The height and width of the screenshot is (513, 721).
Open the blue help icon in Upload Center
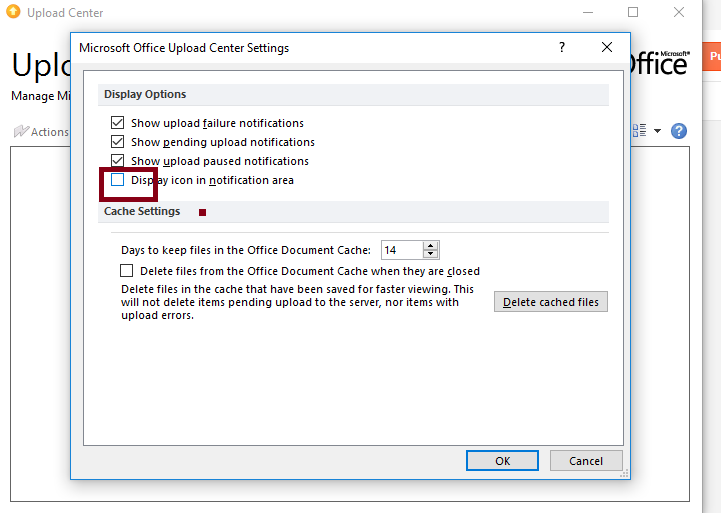[678, 131]
